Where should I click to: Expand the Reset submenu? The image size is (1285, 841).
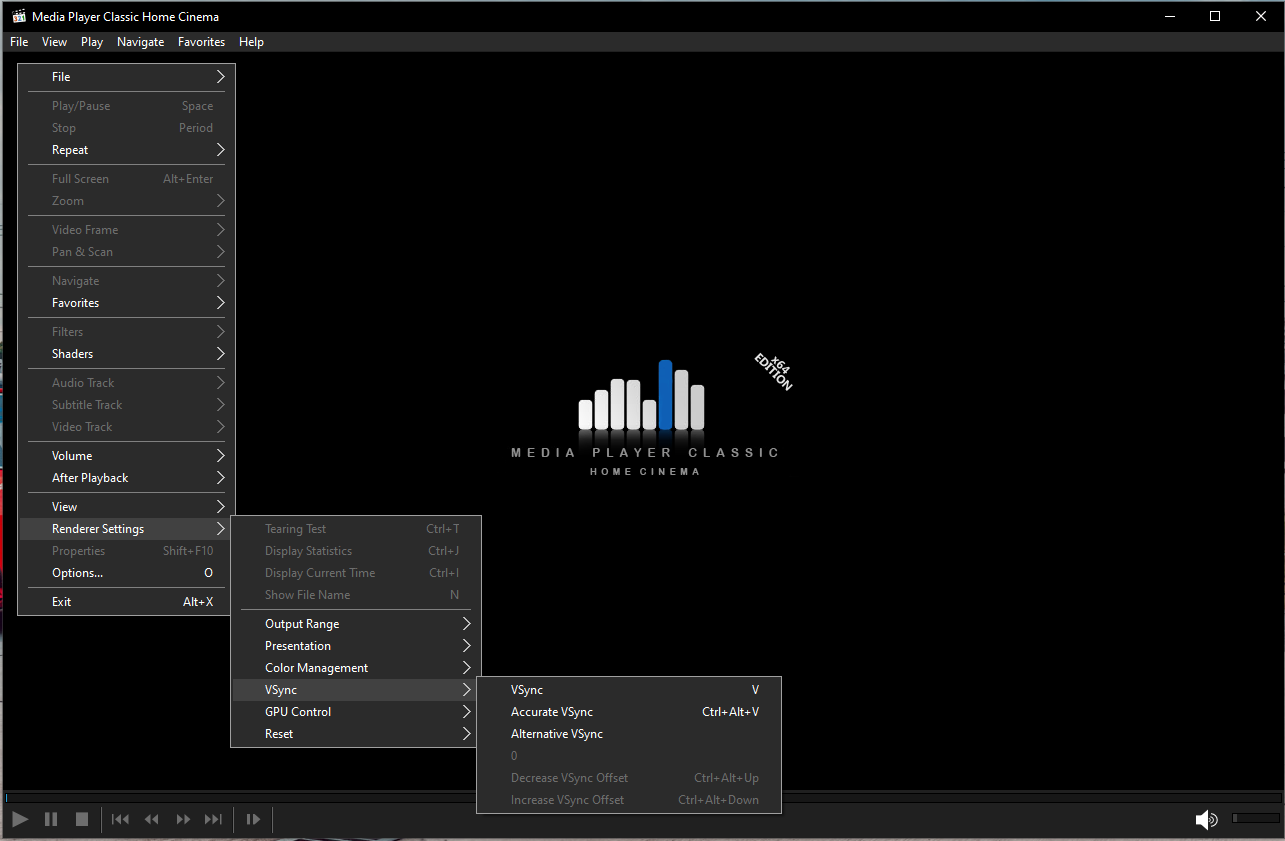356,734
